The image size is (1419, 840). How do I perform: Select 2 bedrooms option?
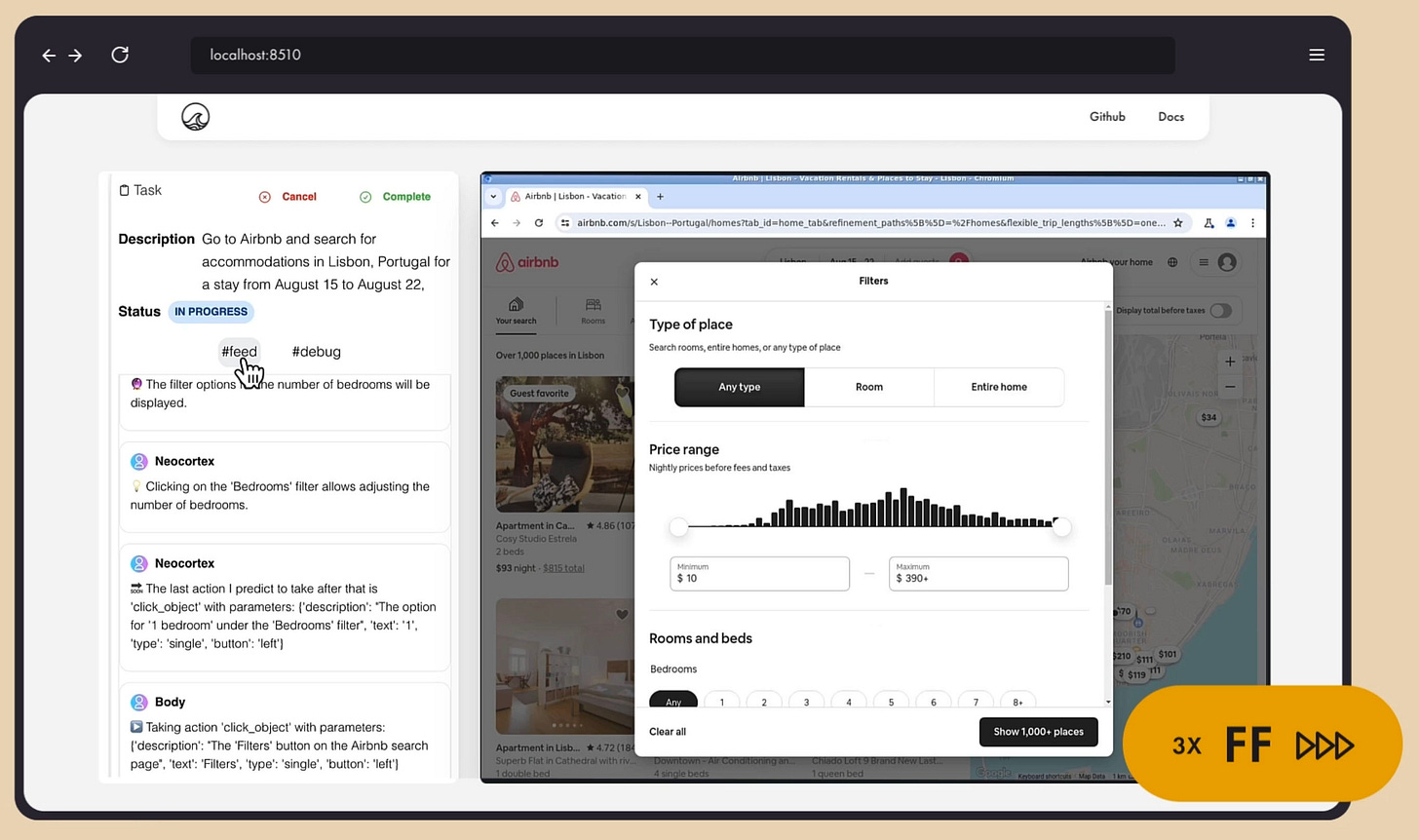(764, 700)
